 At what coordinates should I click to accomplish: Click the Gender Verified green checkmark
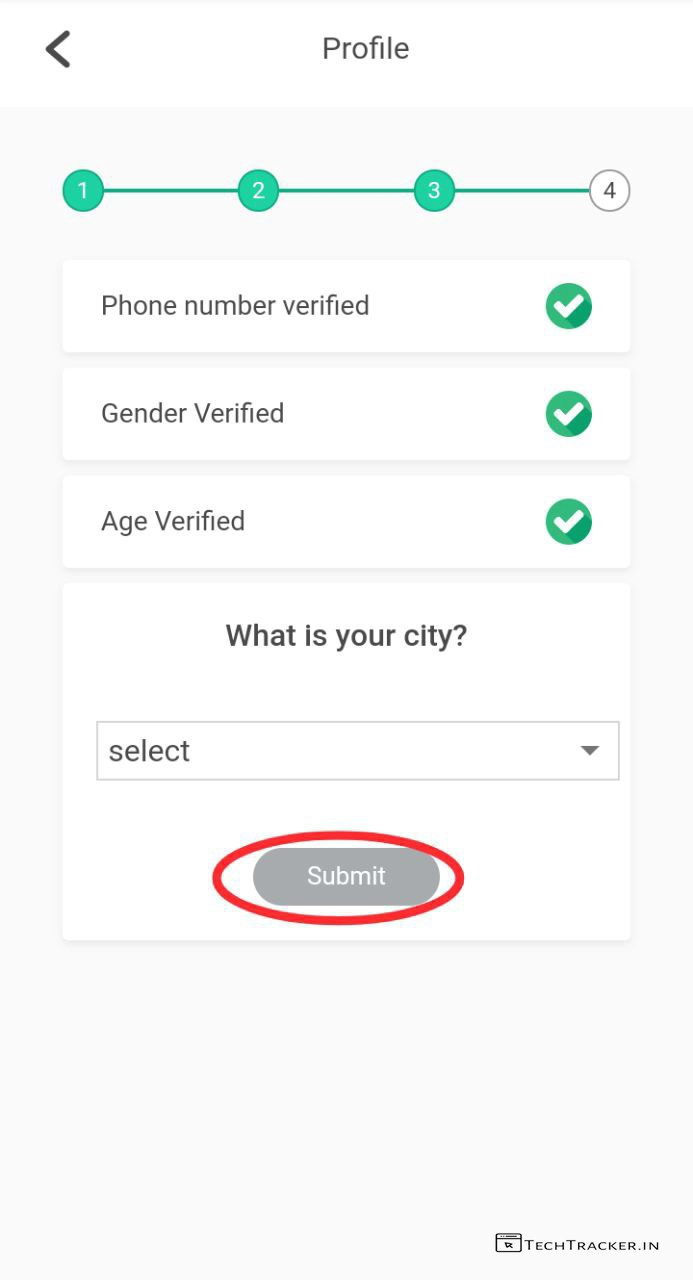pyautogui.click(x=568, y=414)
